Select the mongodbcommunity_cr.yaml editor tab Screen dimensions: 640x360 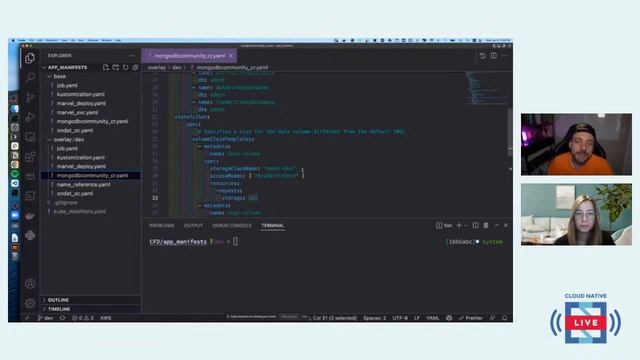[189, 56]
